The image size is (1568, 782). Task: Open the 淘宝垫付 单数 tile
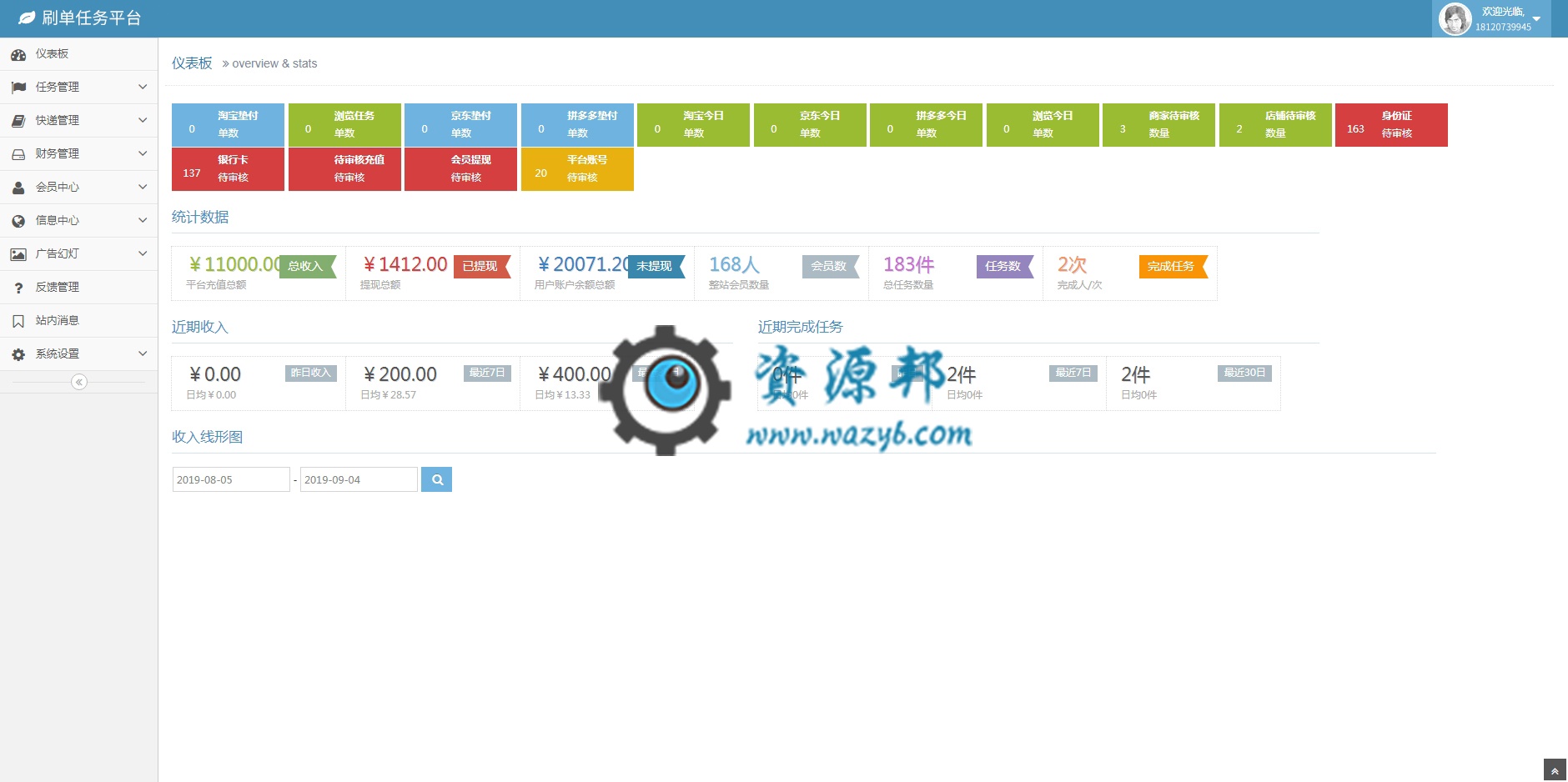click(x=228, y=125)
